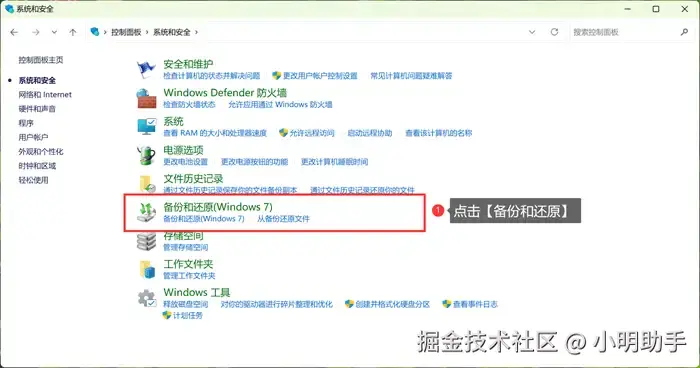Viewport: 700px width, 368px height.
Task: Open the 文件历史记录 heading
Action: point(193,179)
